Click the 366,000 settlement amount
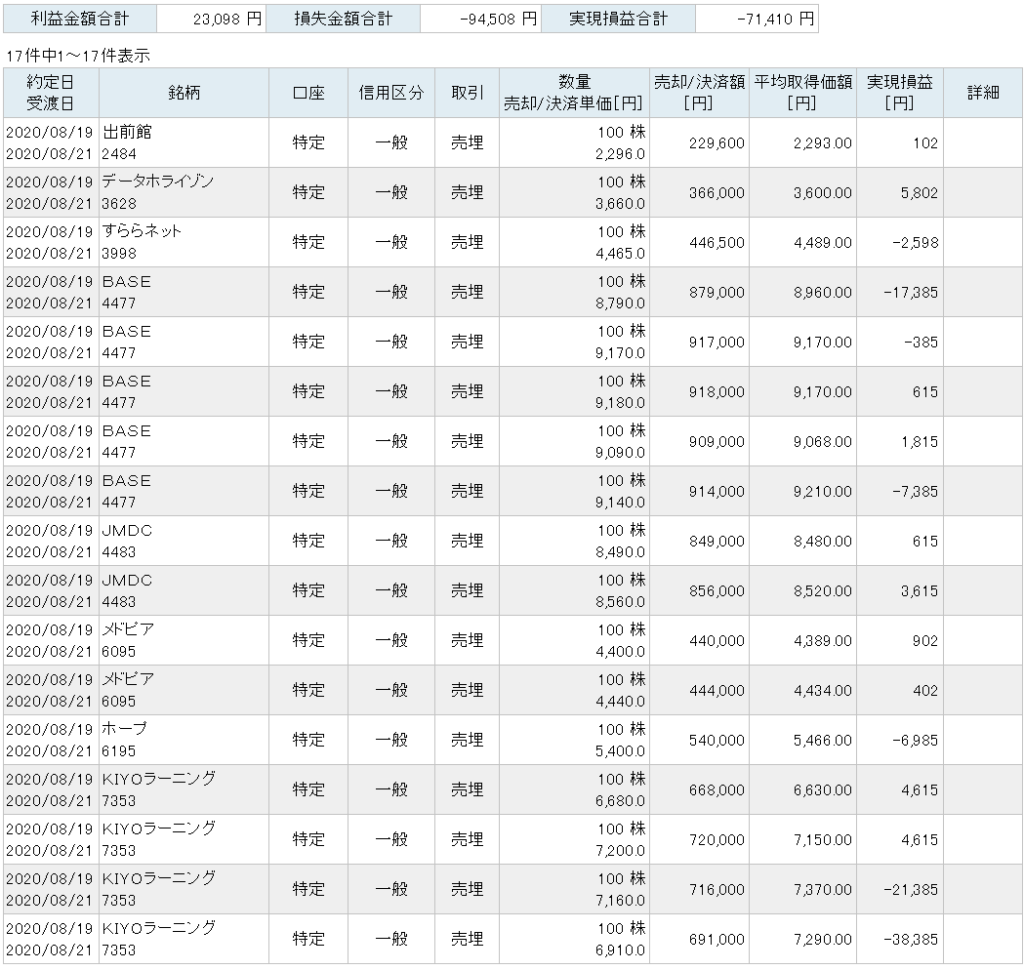The image size is (1024, 970). point(716,193)
